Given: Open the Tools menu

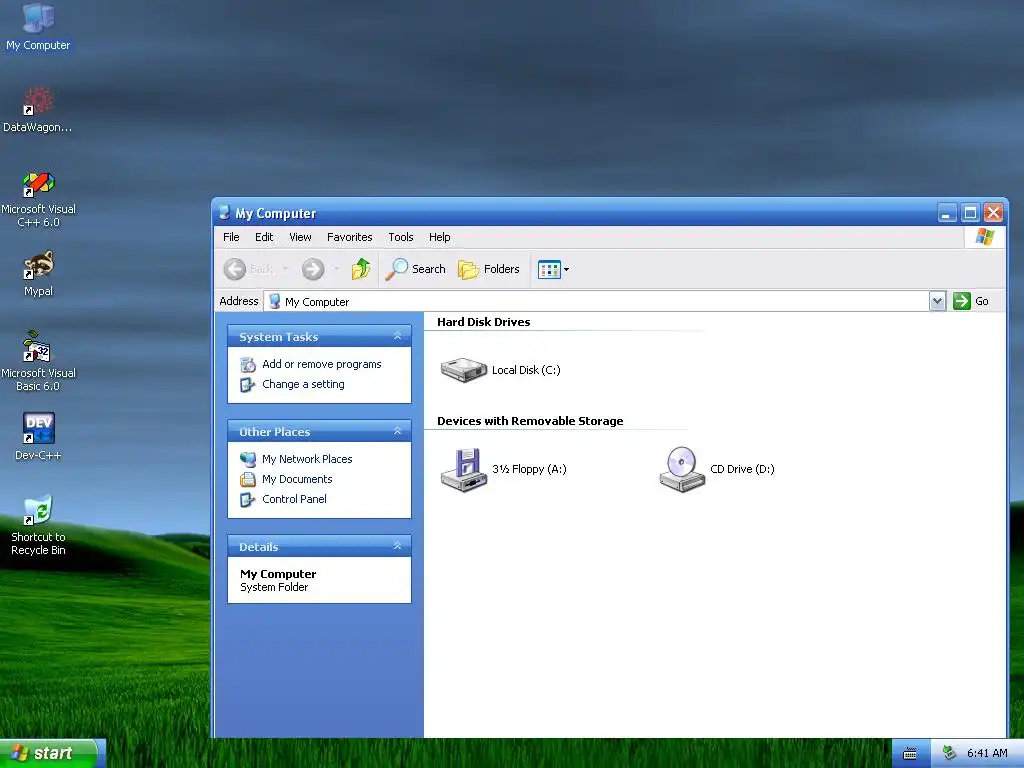Looking at the screenshot, I should pyautogui.click(x=401, y=237).
